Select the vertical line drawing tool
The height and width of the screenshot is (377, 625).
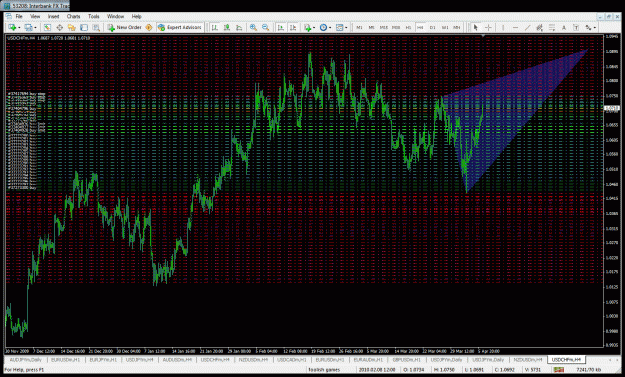503,27
